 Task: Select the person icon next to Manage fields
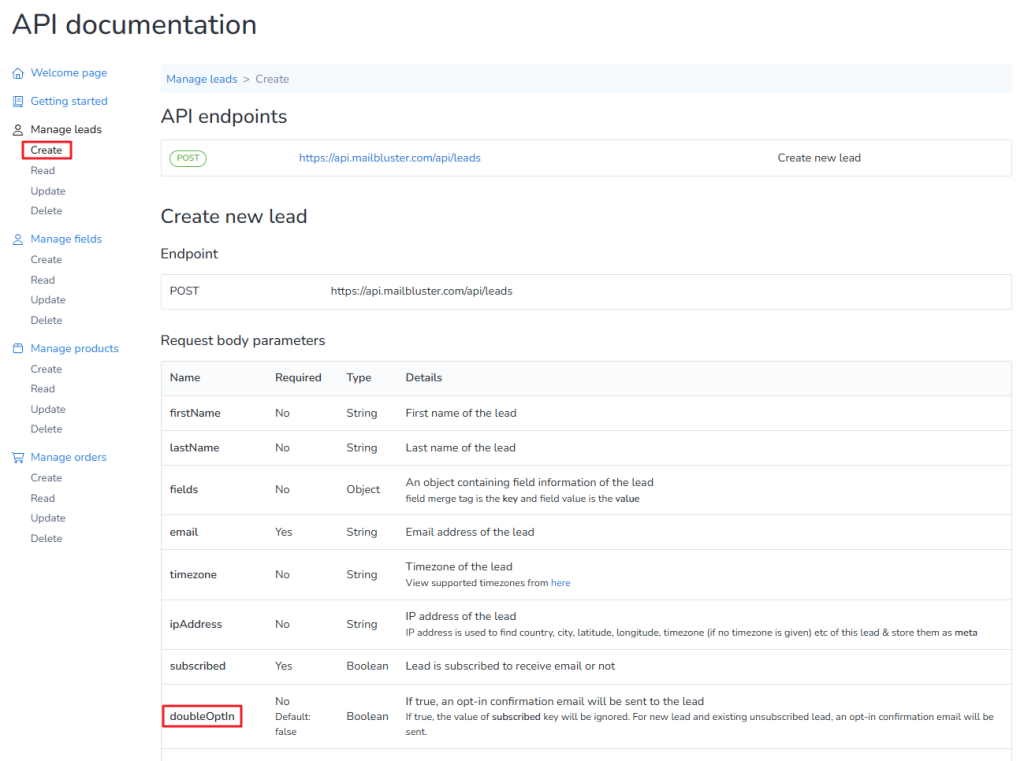point(17,238)
